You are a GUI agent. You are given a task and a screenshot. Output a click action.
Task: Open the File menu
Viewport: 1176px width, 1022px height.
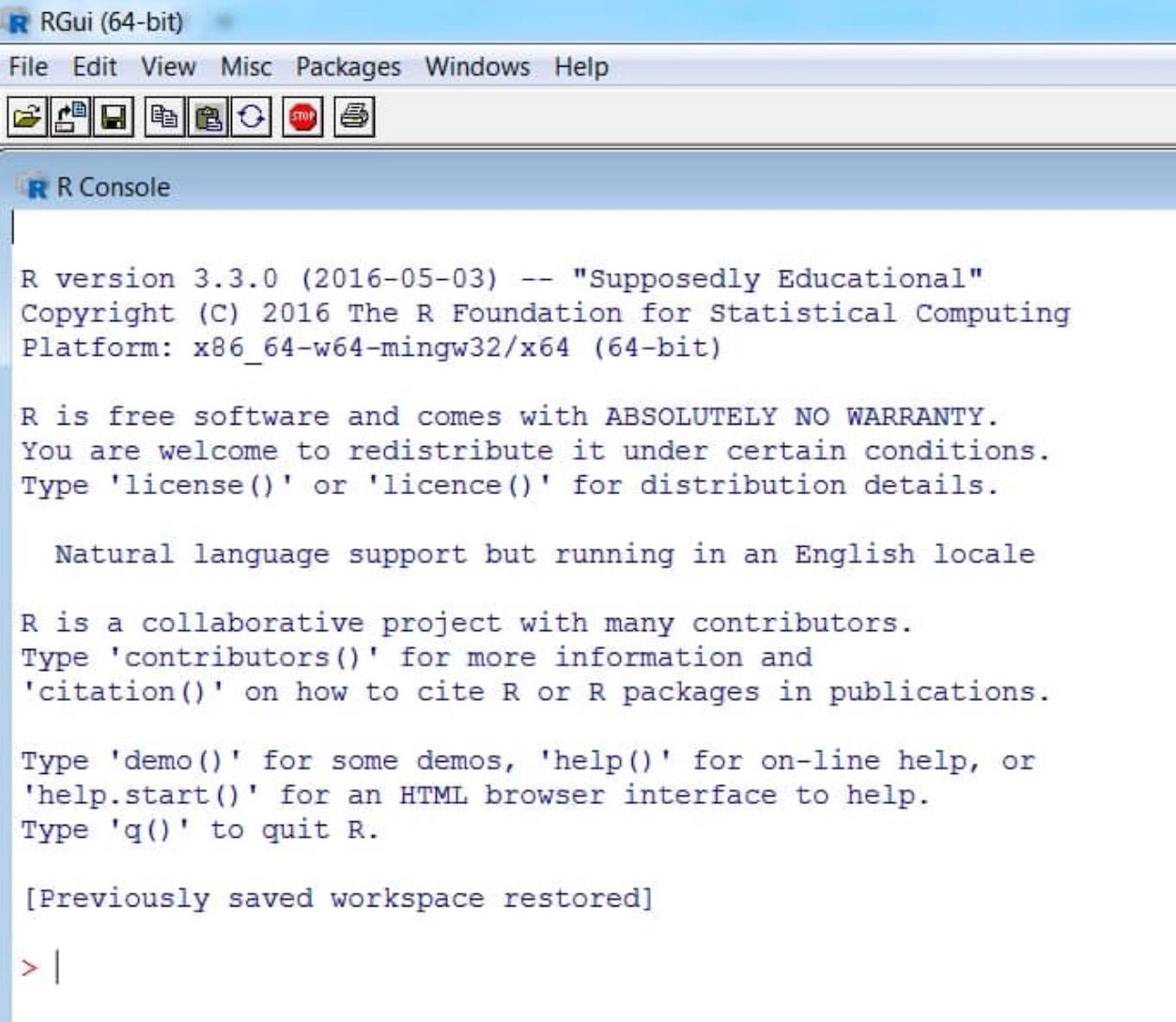[28, 67]
